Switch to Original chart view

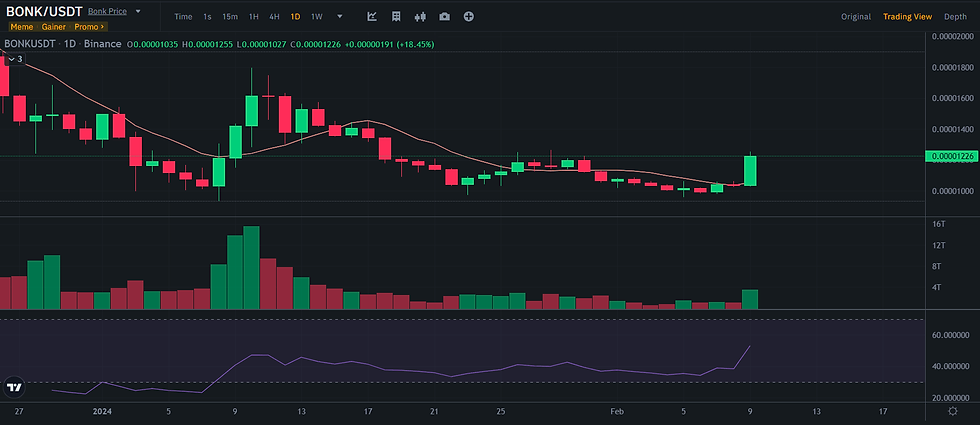click(x=856, y=17)
